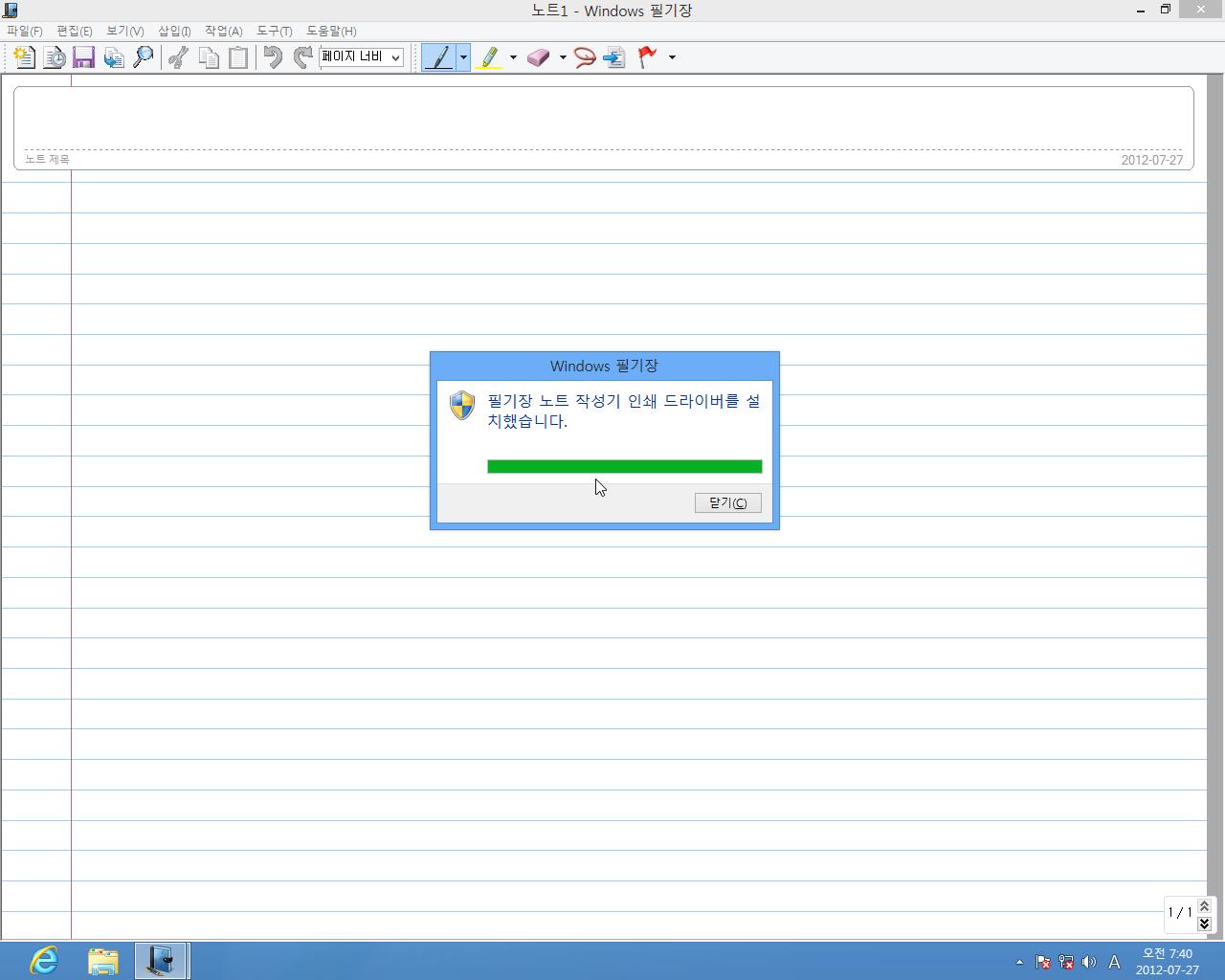Screen dimensions: 1225x980
Task: Click the security shield icon in dialog
Action: pyautogui.click(x=462, y=405)
